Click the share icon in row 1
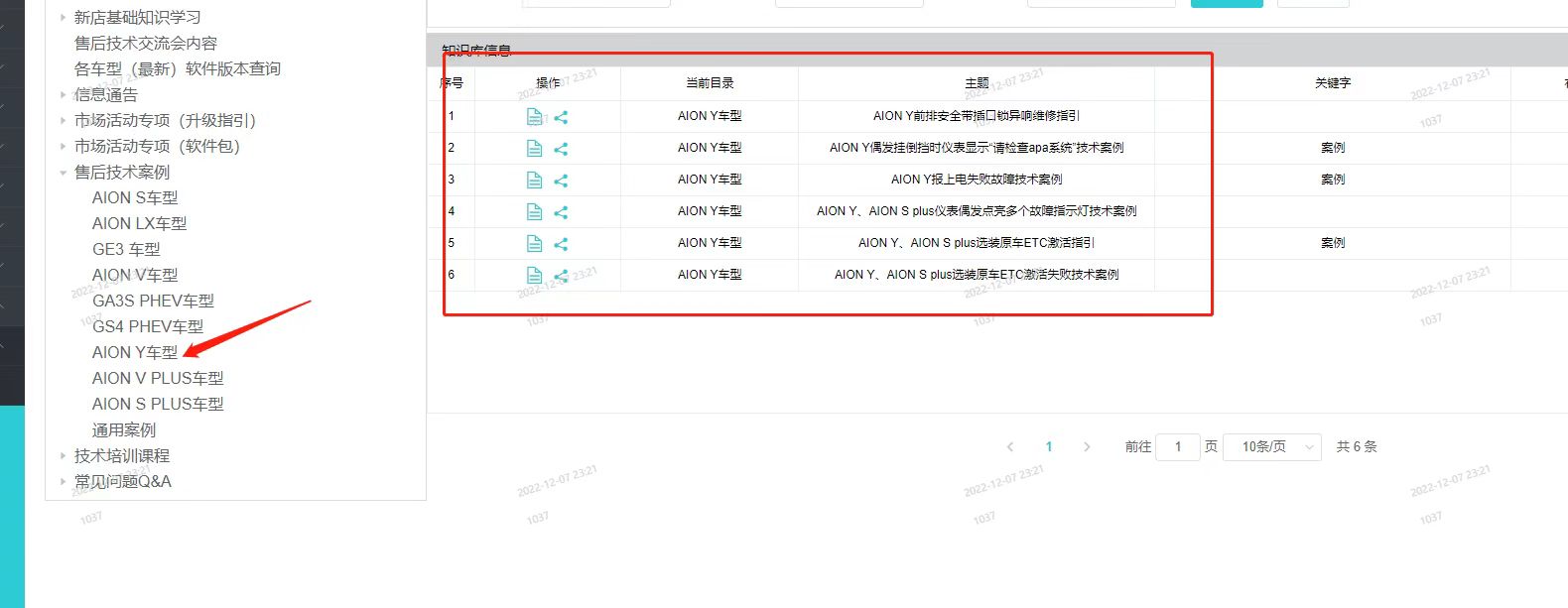 pyautogui.click(x=561, y=117)
